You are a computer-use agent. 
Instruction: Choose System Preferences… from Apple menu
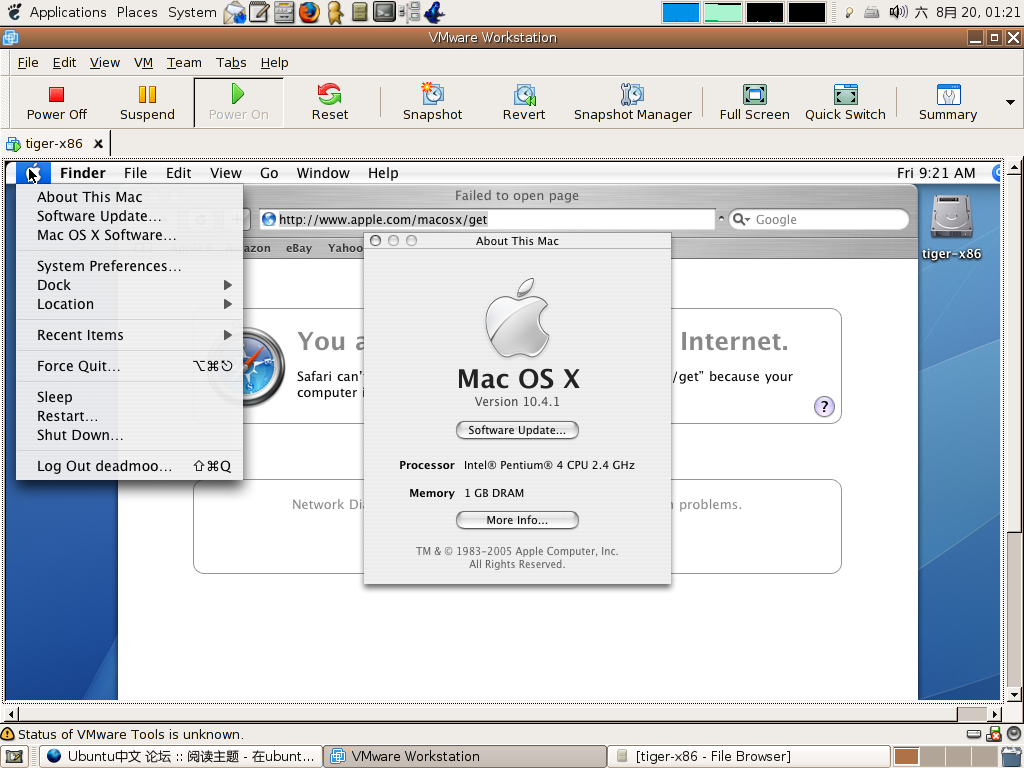click(x=129, y=266)
